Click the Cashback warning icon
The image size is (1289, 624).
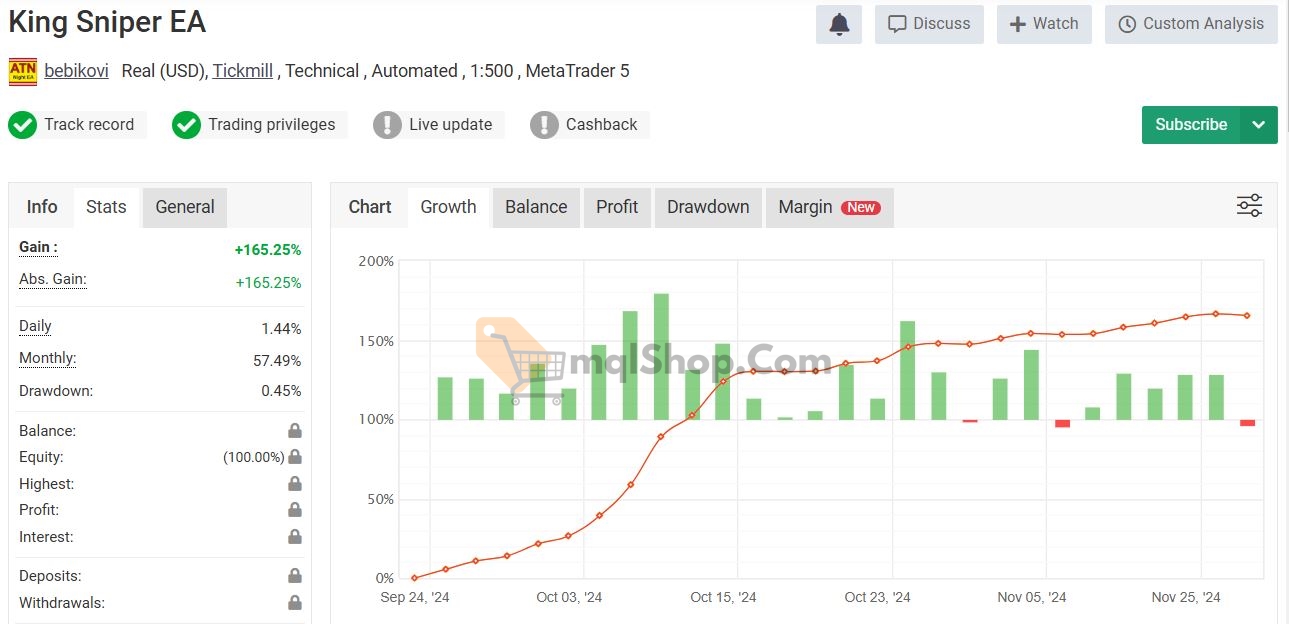click(544, 125)
